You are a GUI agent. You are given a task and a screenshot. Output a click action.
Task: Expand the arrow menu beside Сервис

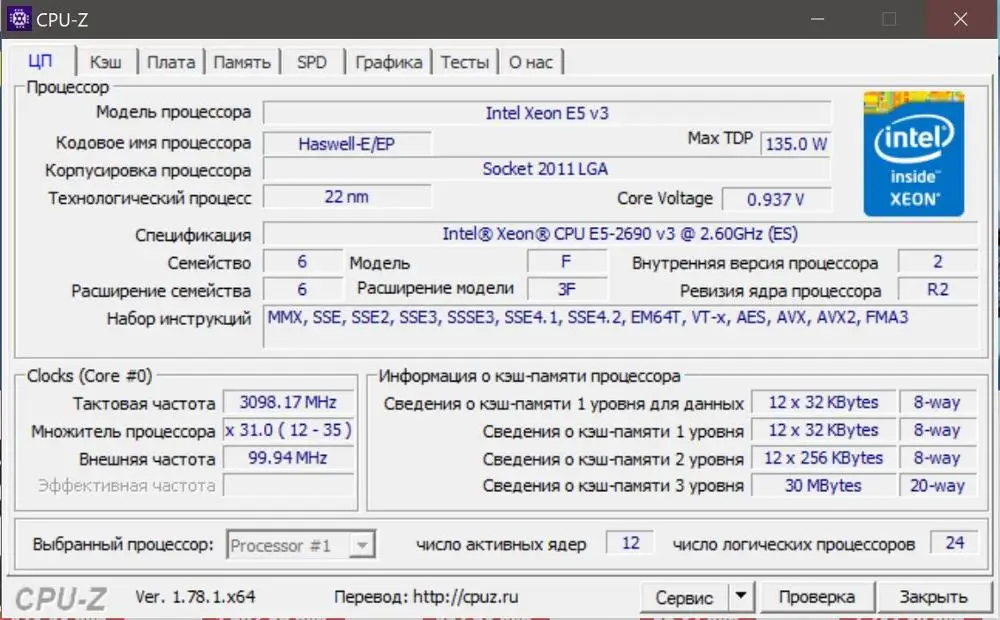740,597
